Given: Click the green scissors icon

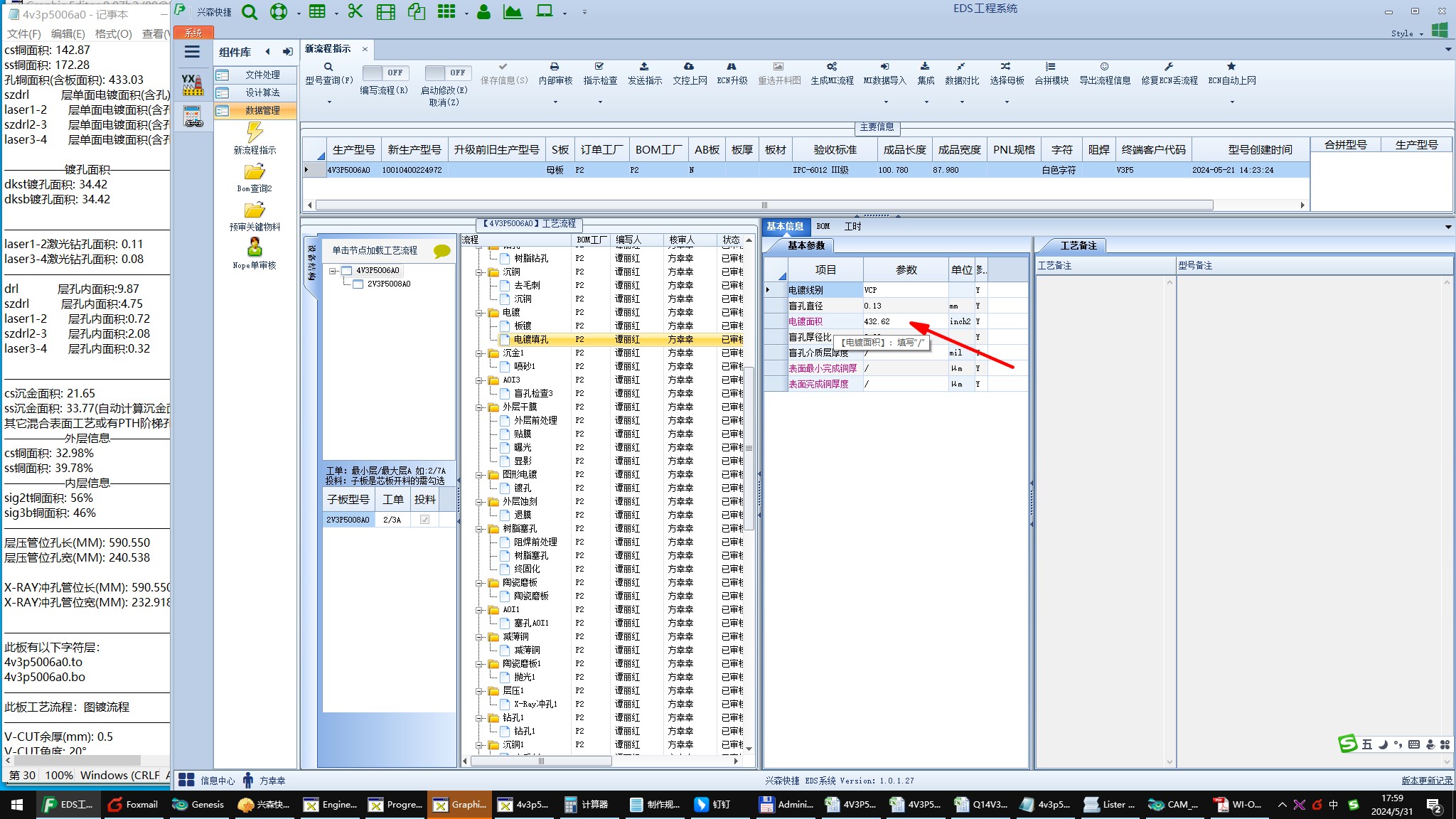Looking at the screenshot, I should tap(355, 11).
